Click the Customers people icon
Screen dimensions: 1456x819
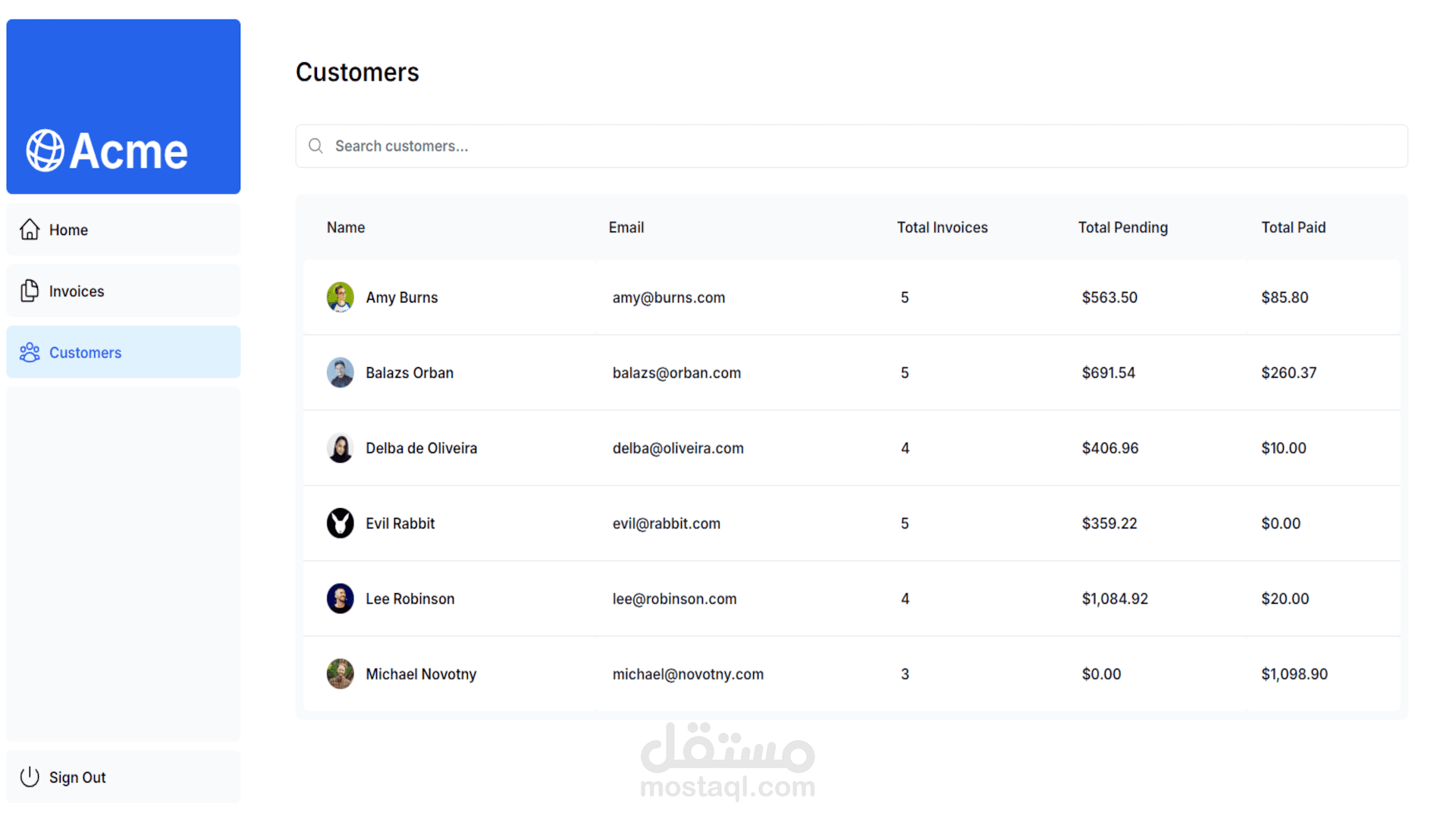(30, 352)
